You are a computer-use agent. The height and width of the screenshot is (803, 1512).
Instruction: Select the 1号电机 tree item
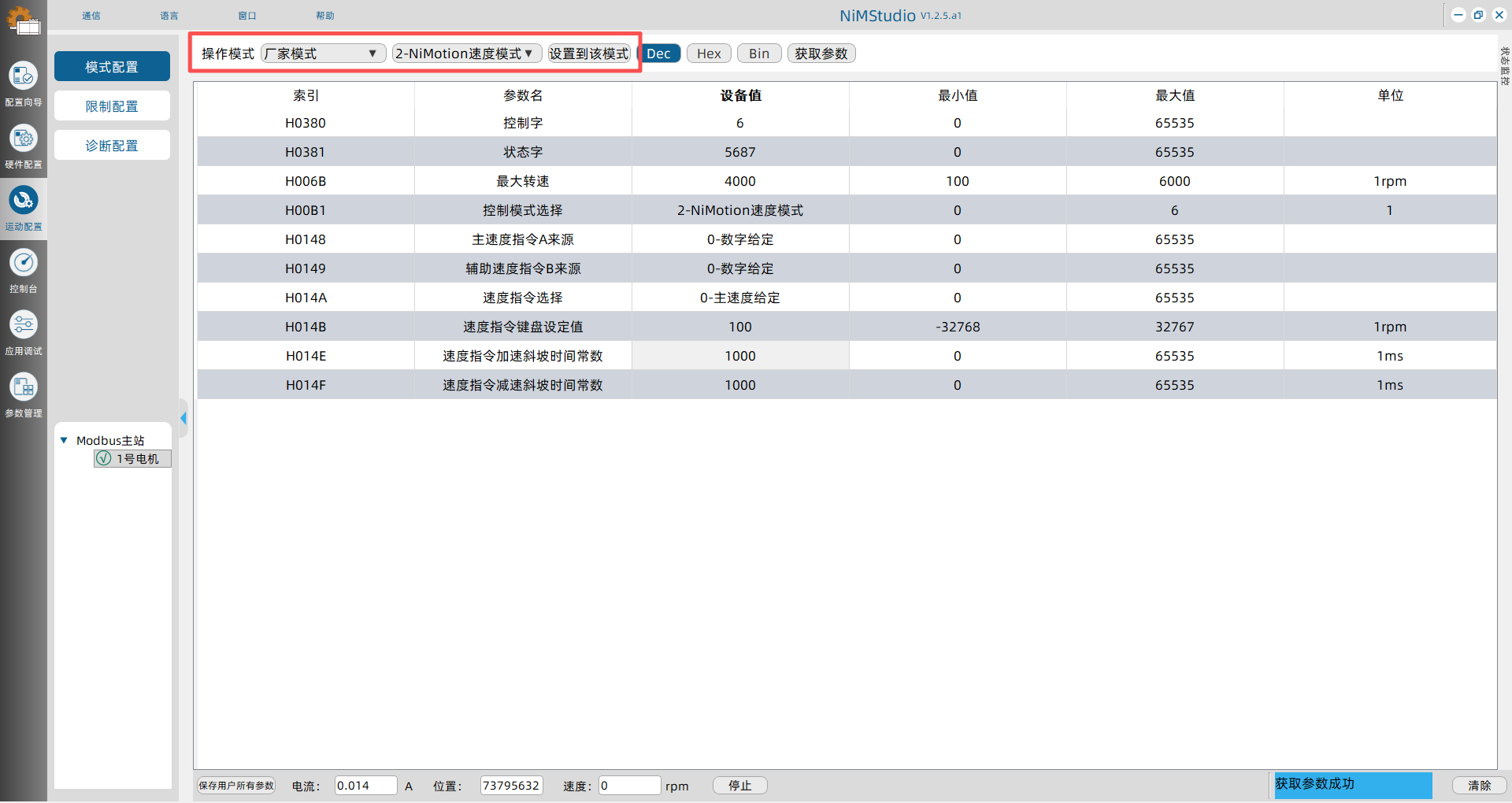coord(132,458)
